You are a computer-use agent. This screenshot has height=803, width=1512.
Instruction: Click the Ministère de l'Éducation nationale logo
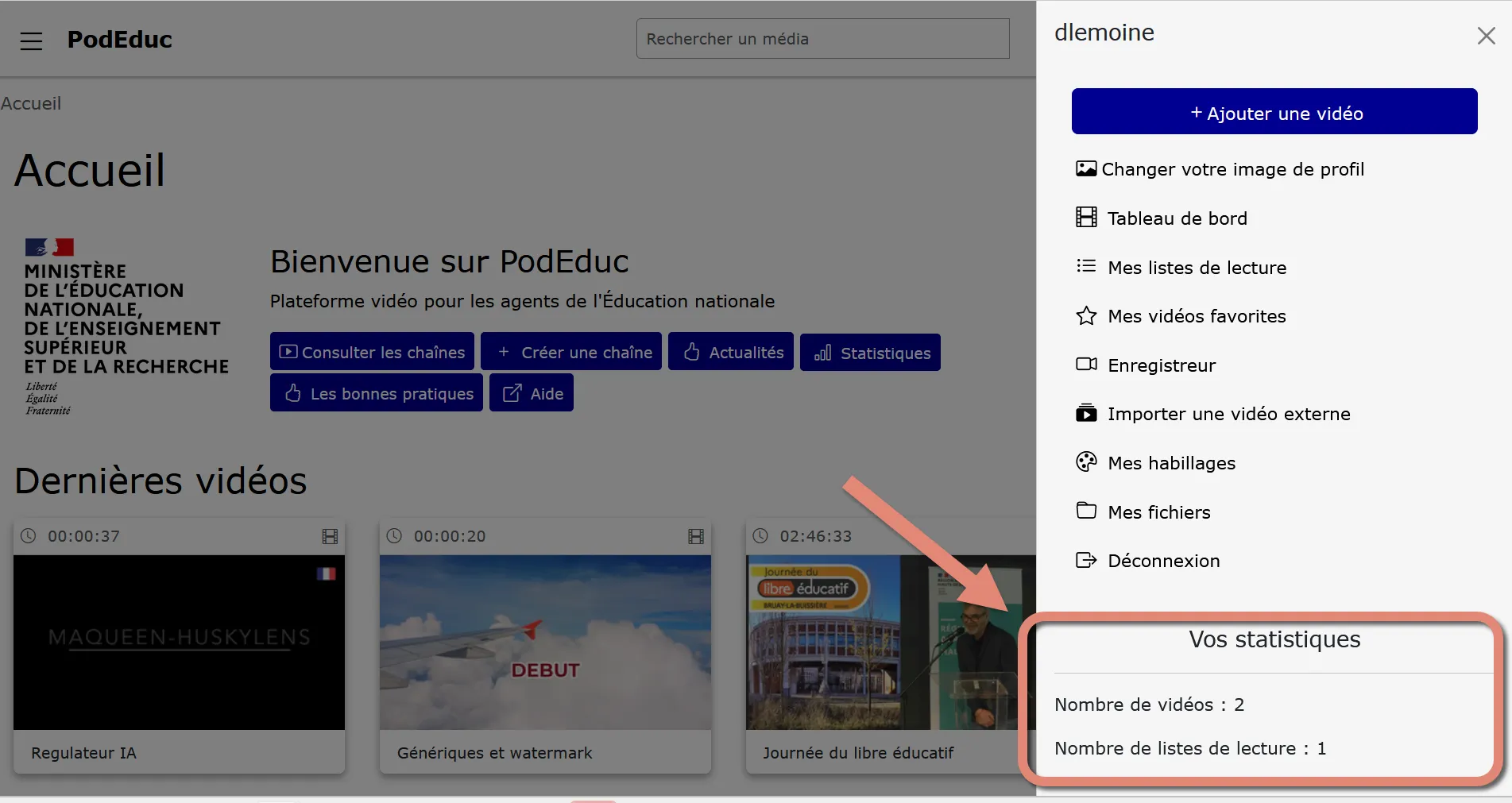click(126, 326)
